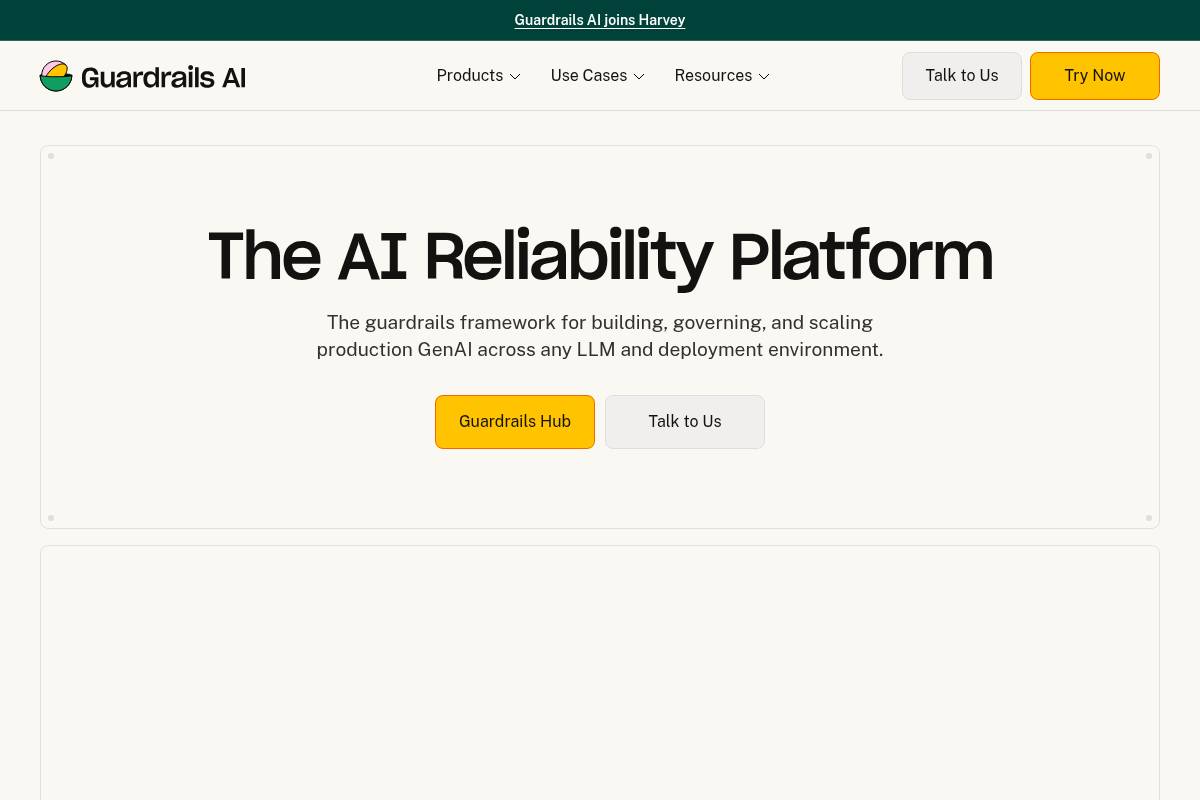The width and height of the screenshot is (1200, 800).
Task: Click the Guardrails AI logo icon
Action: [56, 76]
